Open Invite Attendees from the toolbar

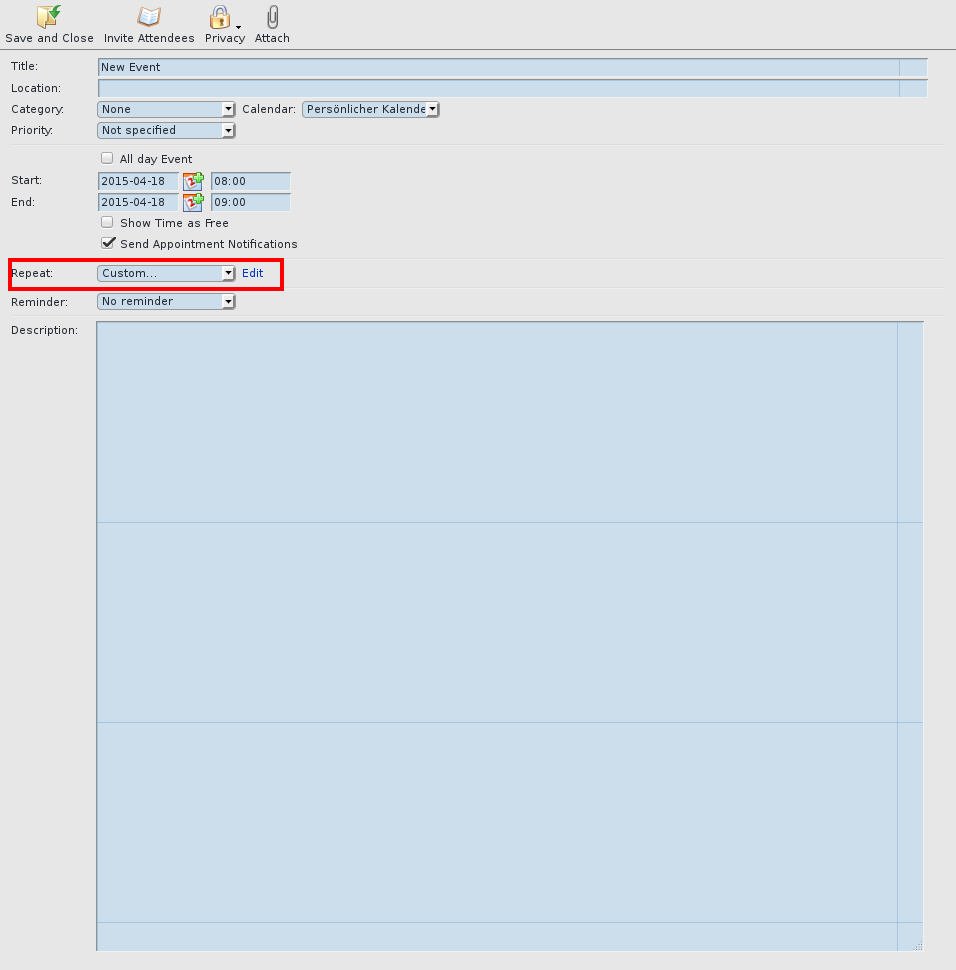click(x=149, y=17)
